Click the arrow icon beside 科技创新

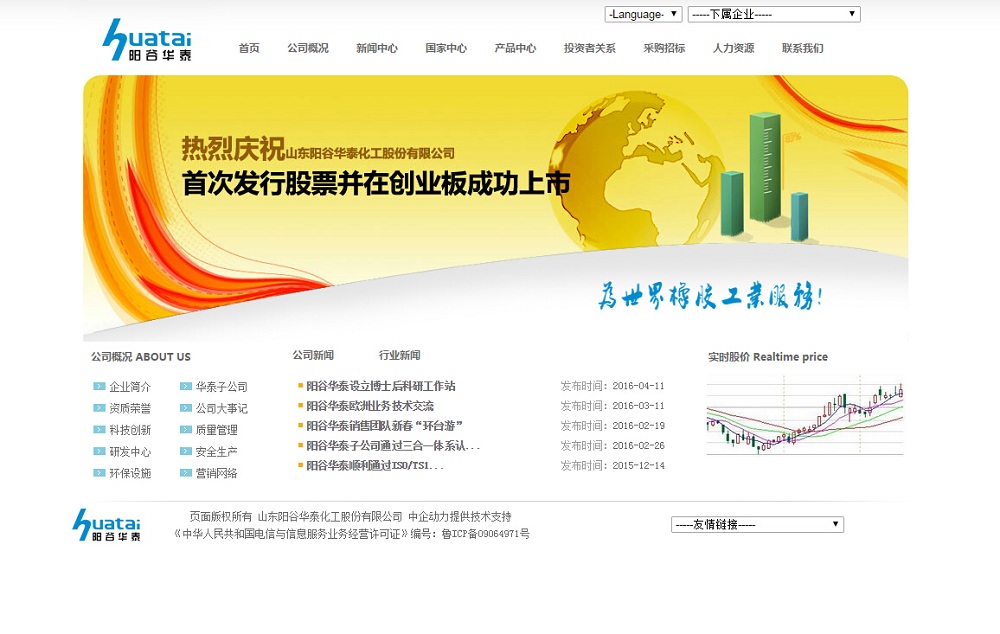[x=99, y=429]
